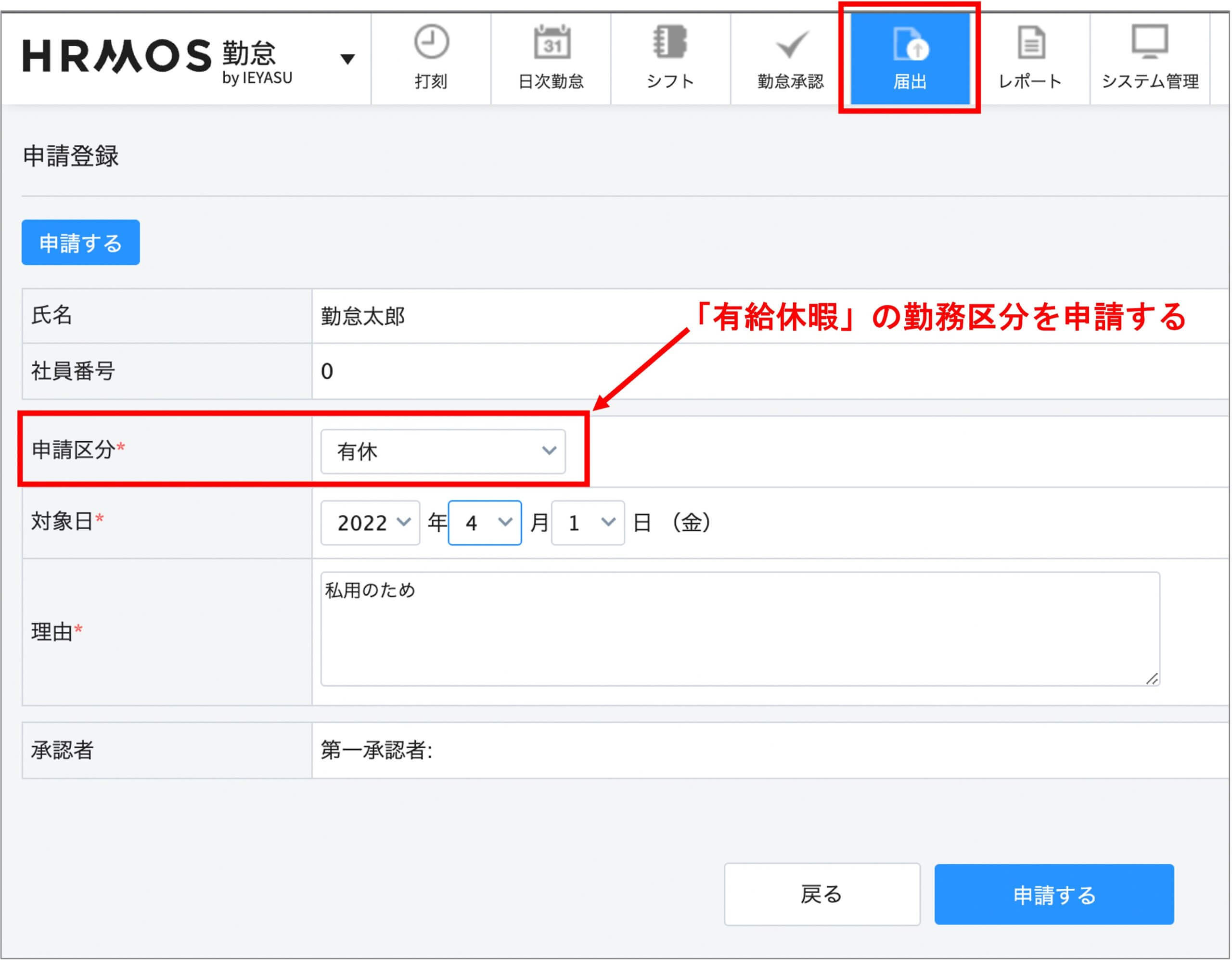Click the document icon for レポート
Image resolution: width=1232 pixels, height=960 pixels.
[x=1031, y=43]
